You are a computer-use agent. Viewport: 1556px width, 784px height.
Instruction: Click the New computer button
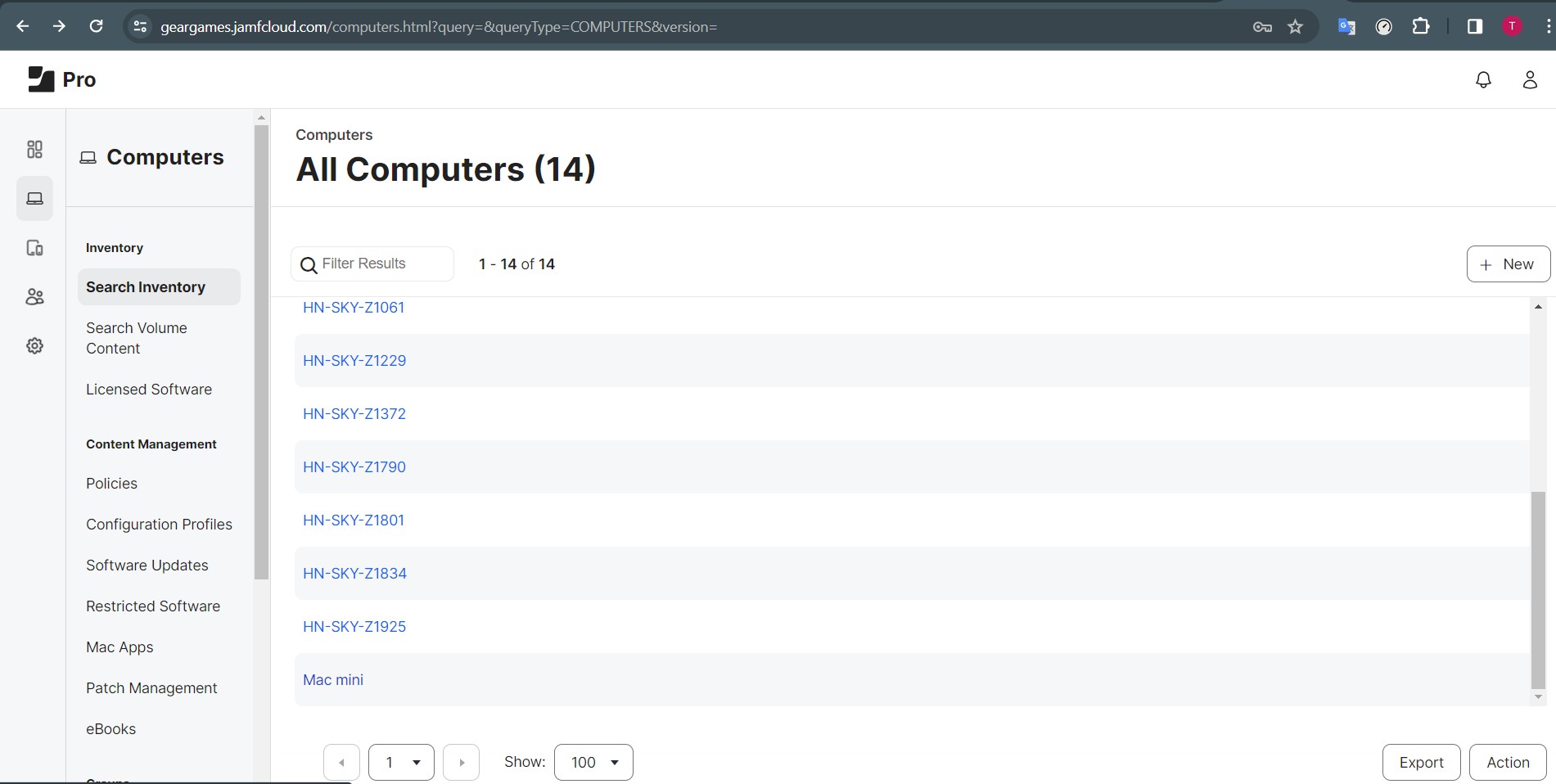click(x=1508, y=264)
